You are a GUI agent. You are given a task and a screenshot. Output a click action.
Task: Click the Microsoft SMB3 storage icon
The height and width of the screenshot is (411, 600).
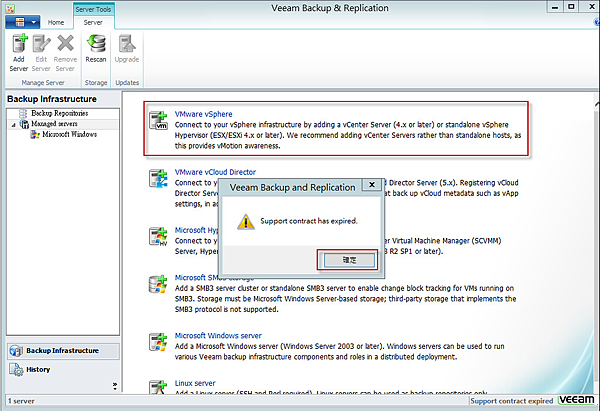click(x=158, y=284)
